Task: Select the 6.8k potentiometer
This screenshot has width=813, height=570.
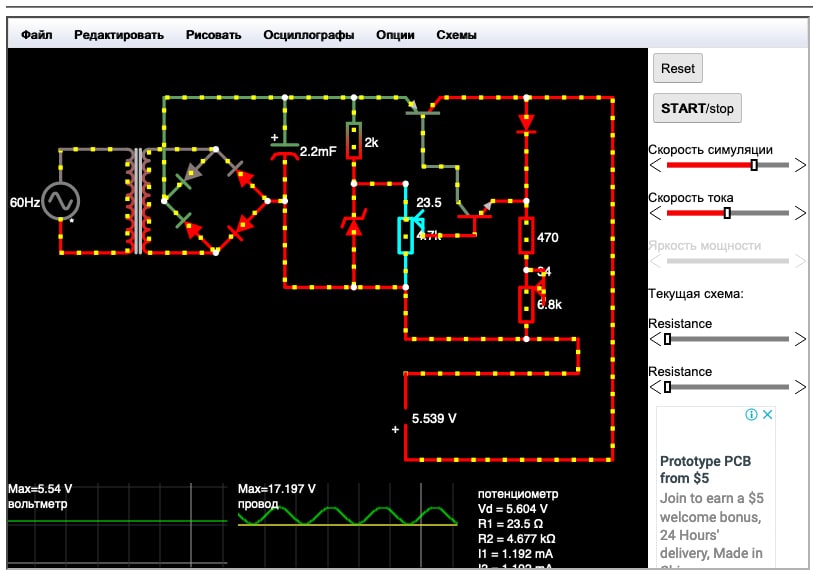Action: click(x=526, y=305)
